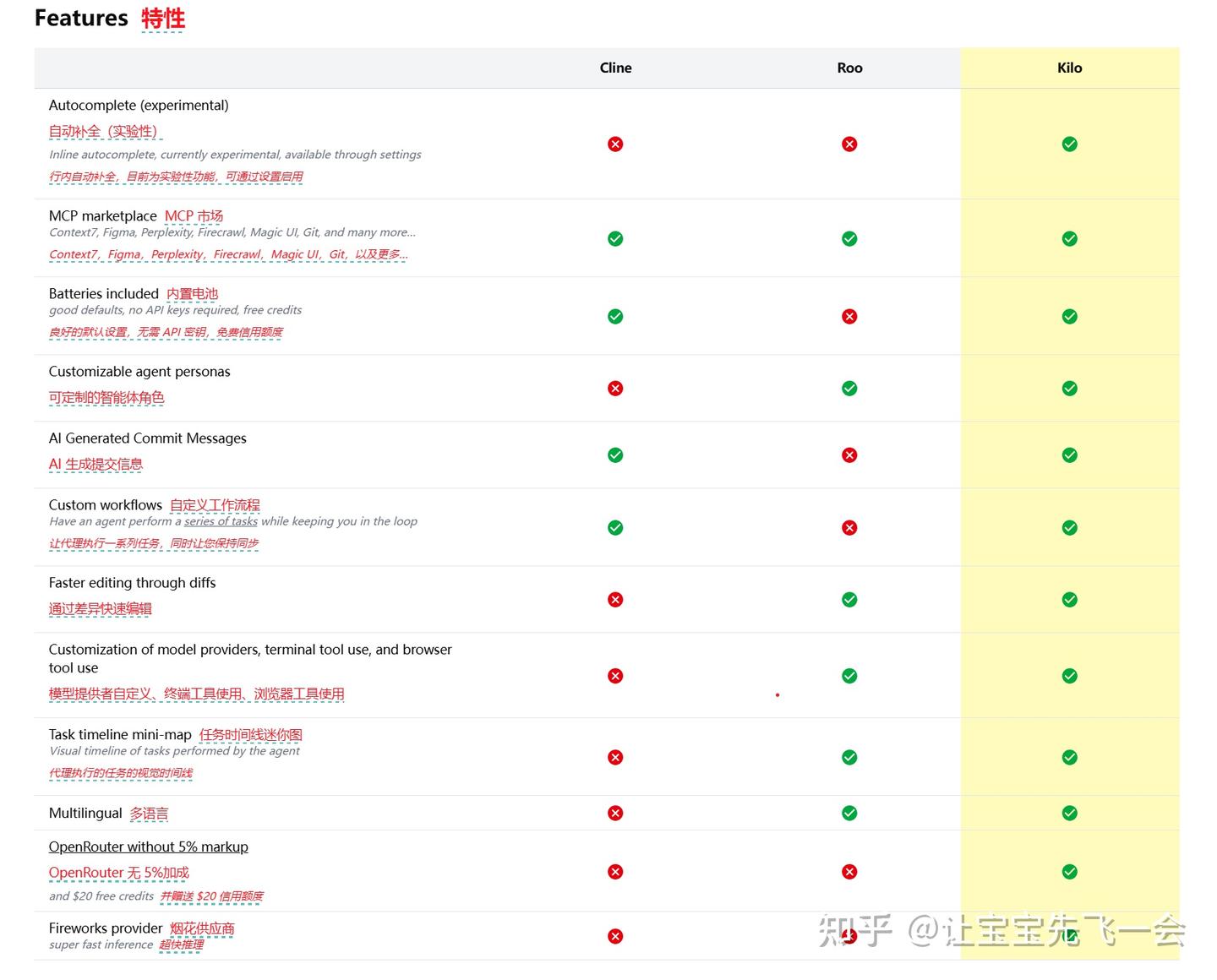Click the Roo column header

849,68
